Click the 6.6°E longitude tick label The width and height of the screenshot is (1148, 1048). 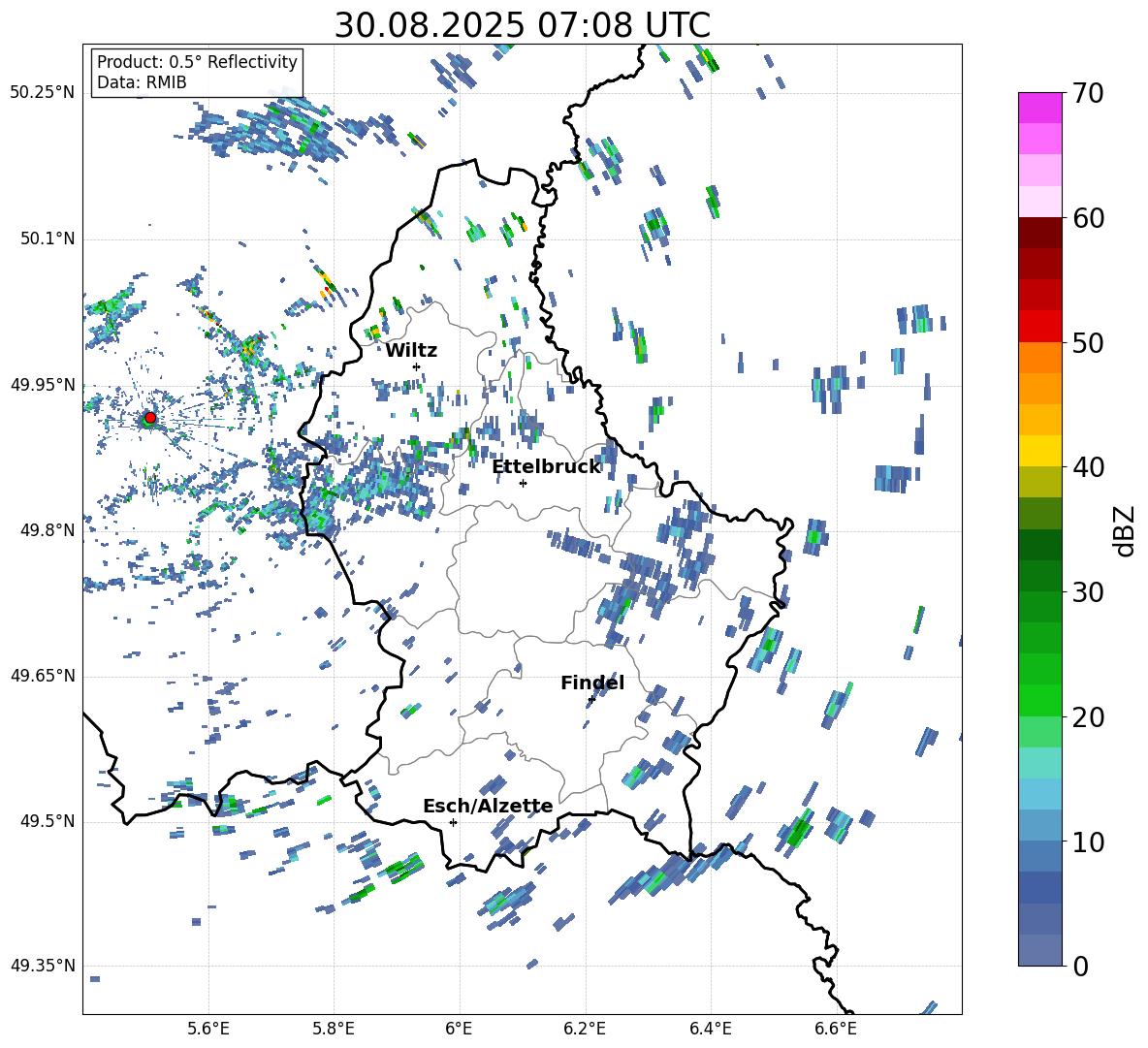[x=836, y=1029]
